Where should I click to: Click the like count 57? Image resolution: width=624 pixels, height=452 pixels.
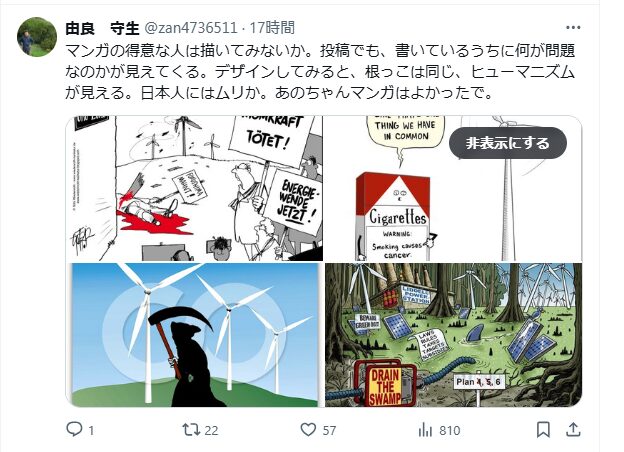click(x=329, y=431)
